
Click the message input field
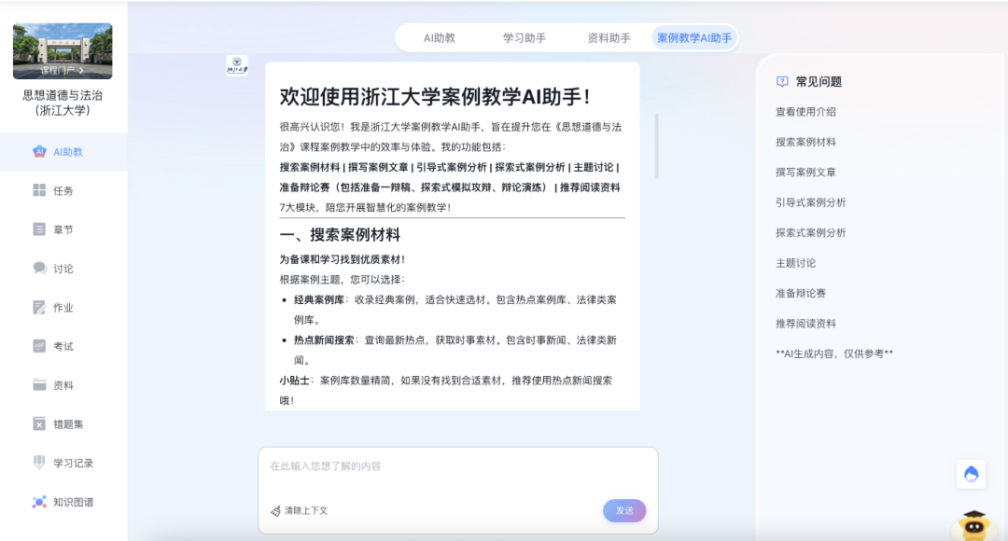click(457, 467)
